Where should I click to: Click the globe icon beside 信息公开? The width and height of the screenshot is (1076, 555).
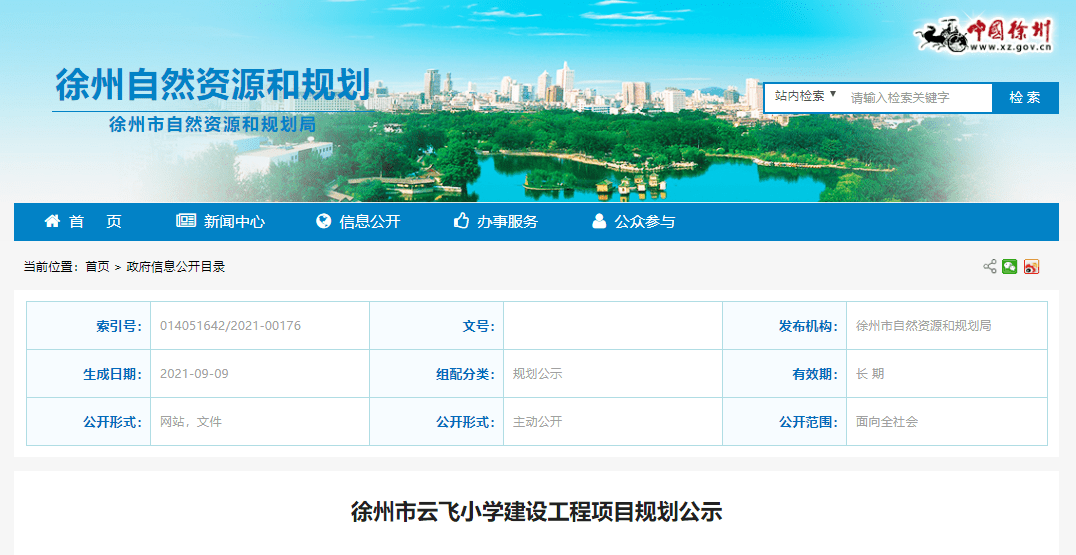pos(324,221)
